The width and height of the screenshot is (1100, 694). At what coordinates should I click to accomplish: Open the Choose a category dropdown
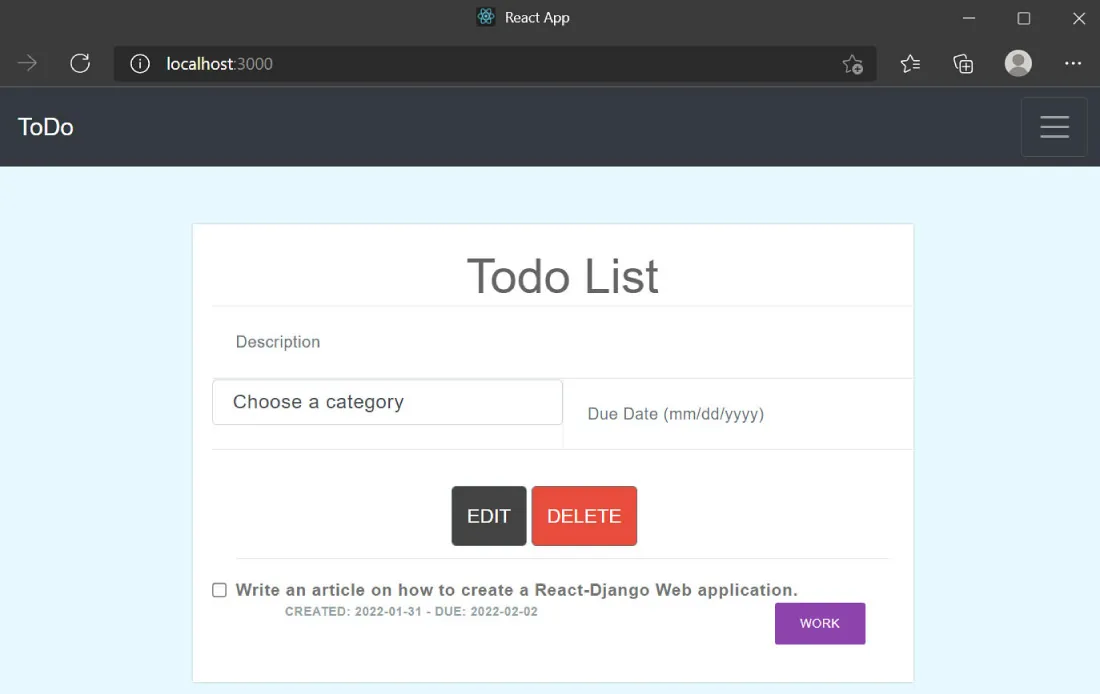coord(387,402)
